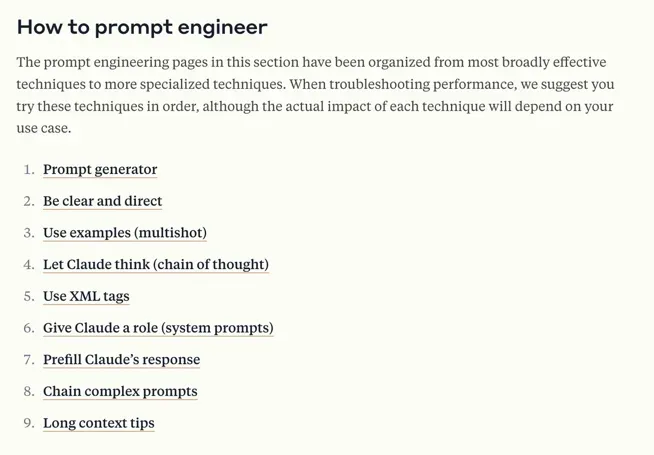Open the Long context tips link
654x455 pixels.
coord(98,423)
